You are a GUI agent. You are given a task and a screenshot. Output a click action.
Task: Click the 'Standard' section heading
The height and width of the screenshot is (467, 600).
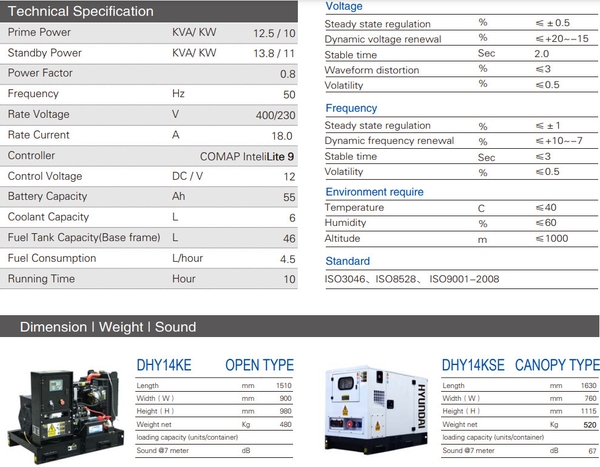pyautogui.click(x=347, y=261)
